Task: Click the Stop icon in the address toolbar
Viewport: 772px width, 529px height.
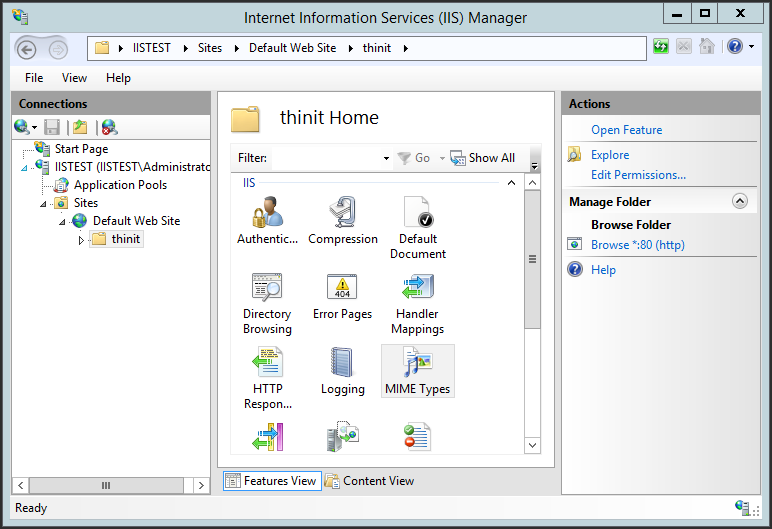Action: point(684,47)
